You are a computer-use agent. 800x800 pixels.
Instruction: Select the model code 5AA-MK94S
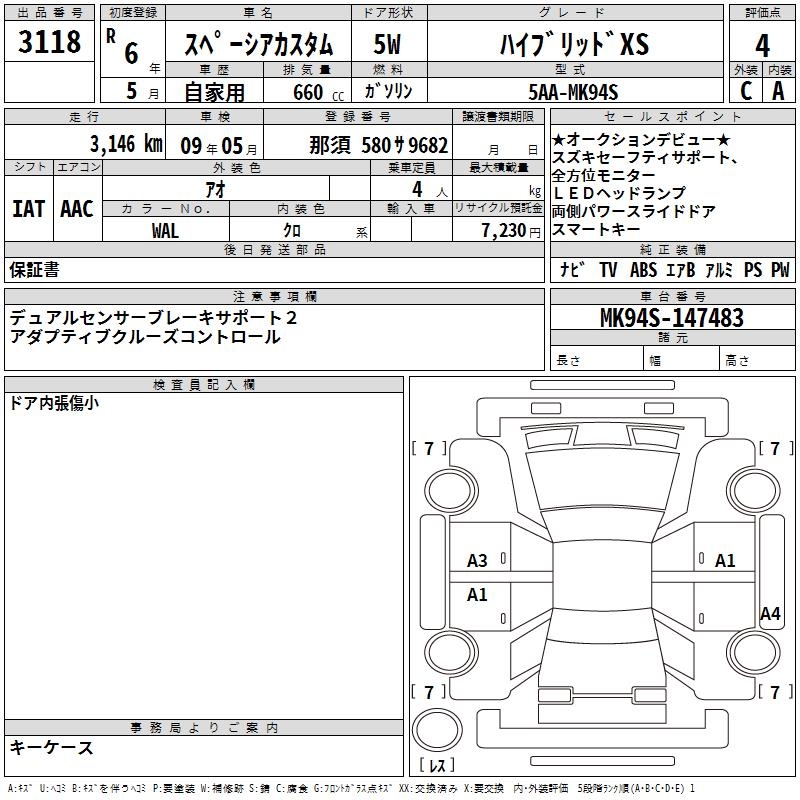coord(573,92)
